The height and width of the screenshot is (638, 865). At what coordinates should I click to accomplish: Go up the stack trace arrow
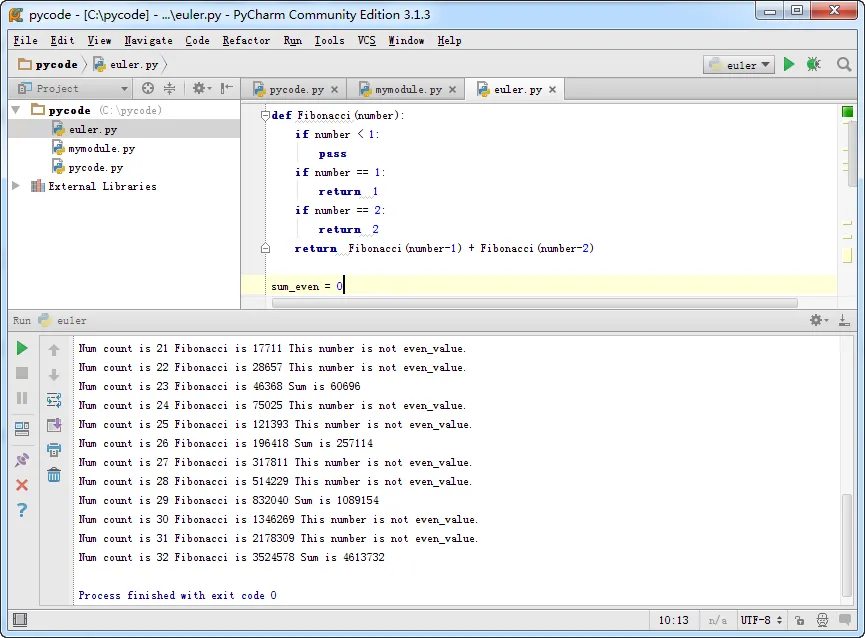point(54,349)
